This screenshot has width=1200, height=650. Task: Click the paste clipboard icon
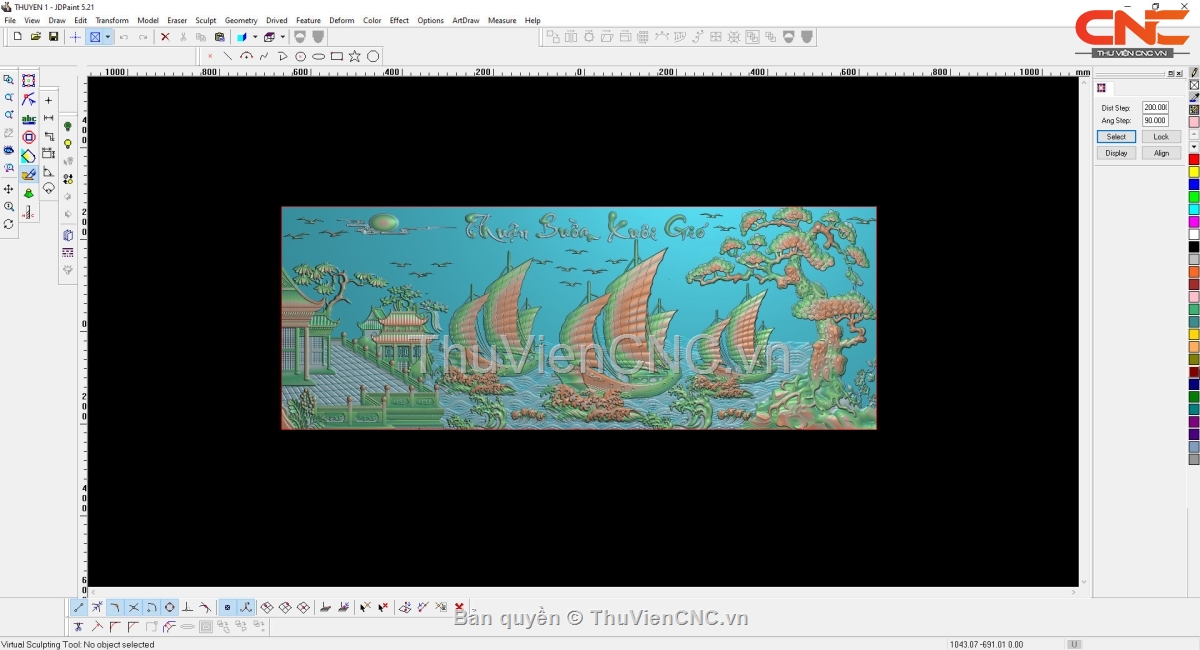219,37
